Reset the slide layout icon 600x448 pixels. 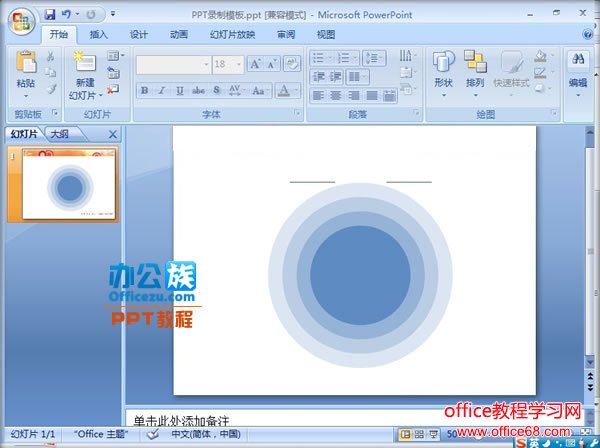[x=113, y=72]
